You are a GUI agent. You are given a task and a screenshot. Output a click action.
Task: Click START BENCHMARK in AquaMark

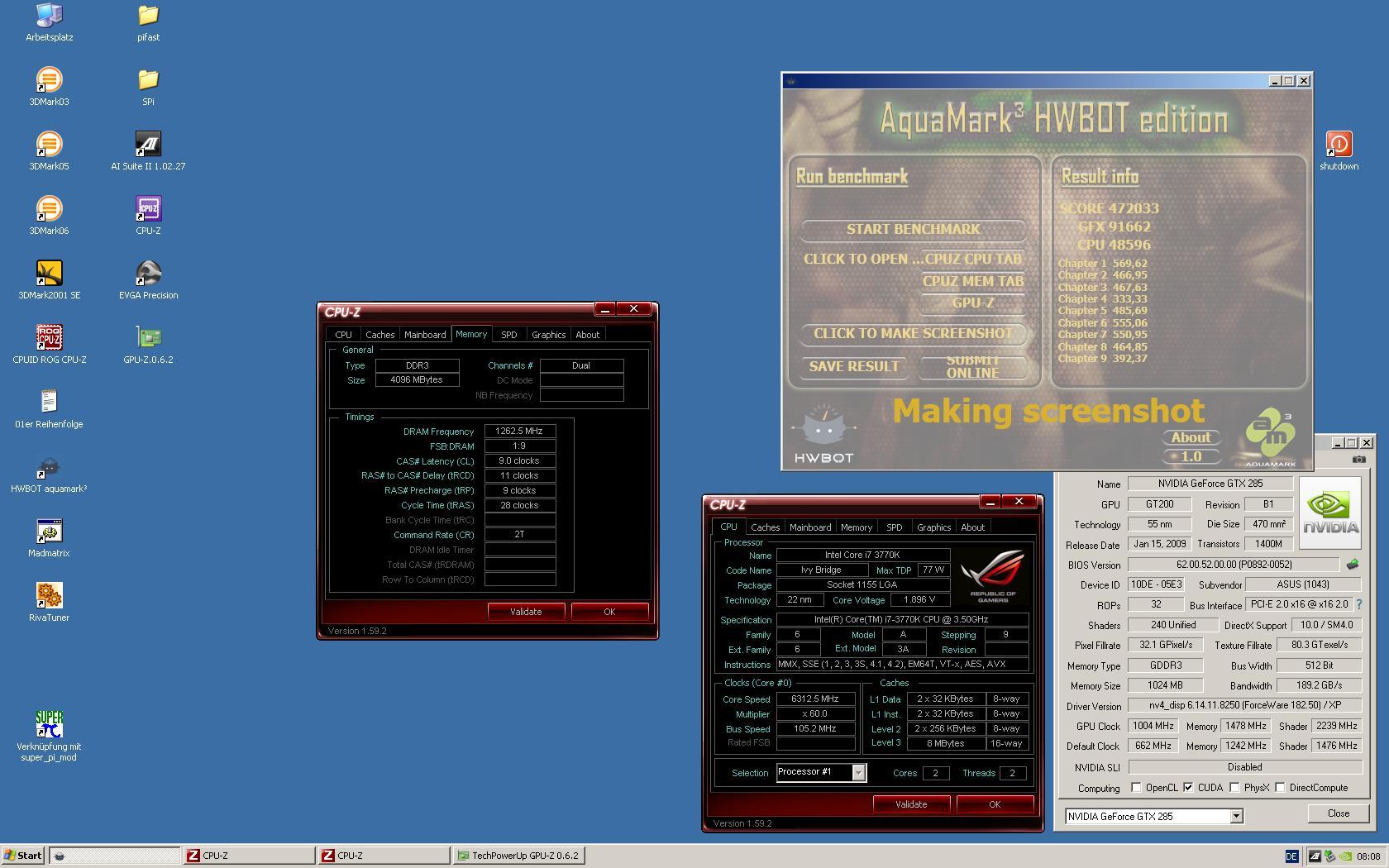(914, 229)
